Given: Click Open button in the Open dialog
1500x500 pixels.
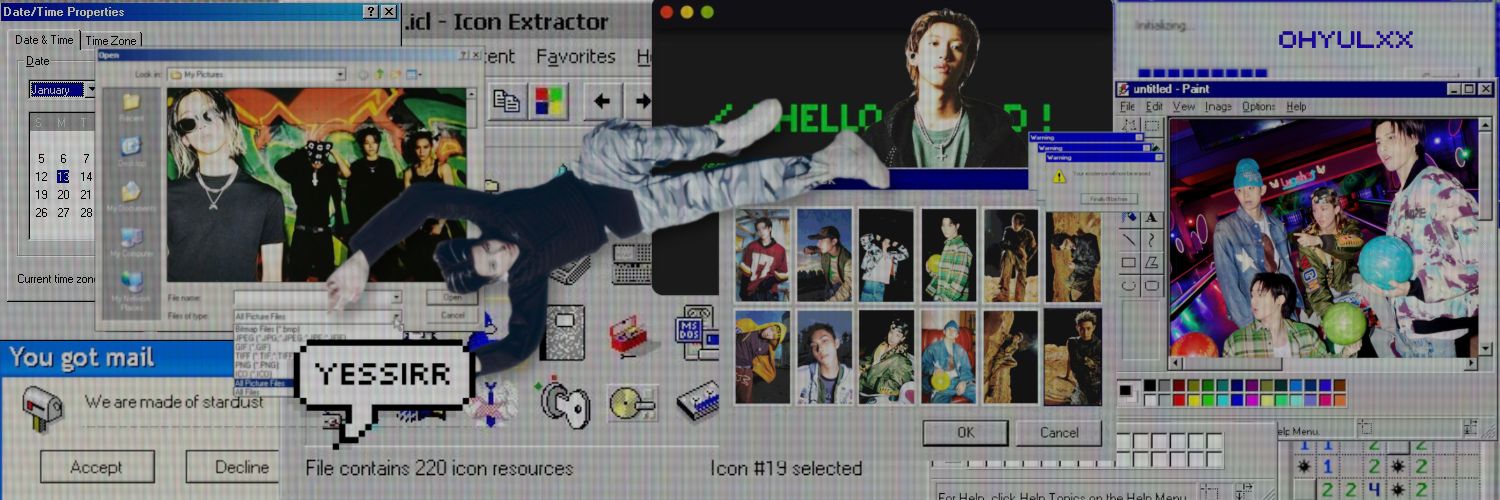Looking at the screenshot, I should tap(452, 297).
